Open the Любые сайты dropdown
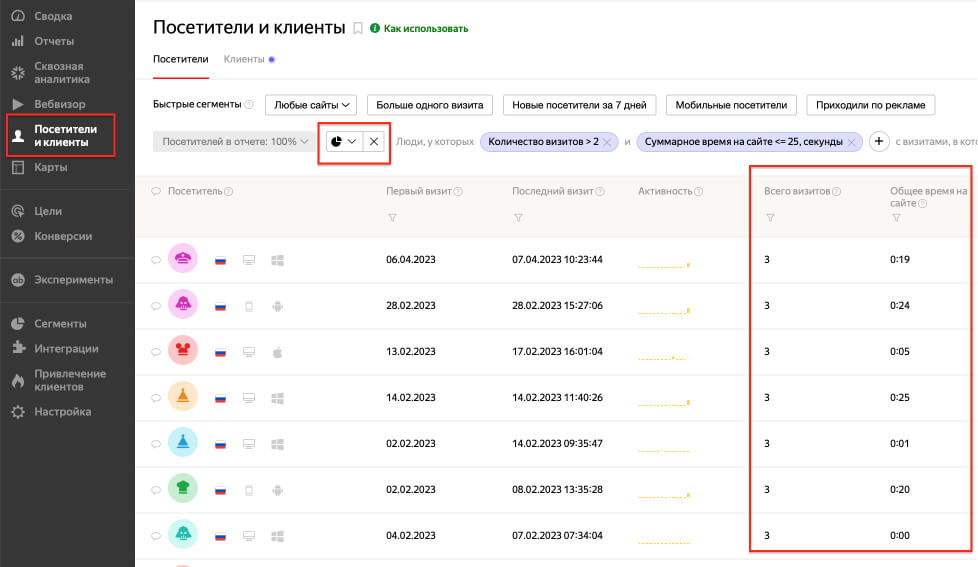The width and height of the screenshot is (978, 567). pos(310,105)
